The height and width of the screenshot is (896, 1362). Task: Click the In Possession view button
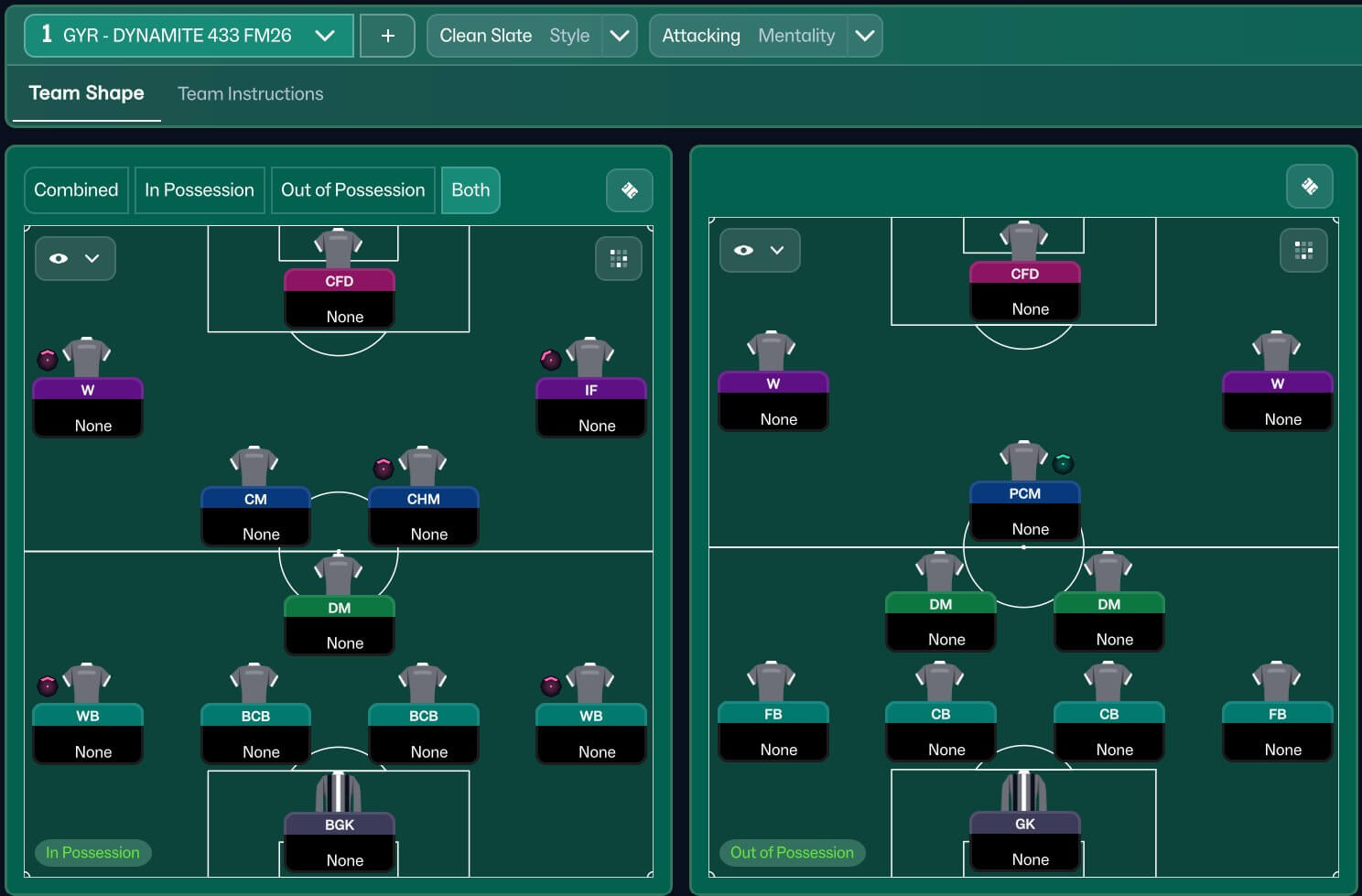[200, 190]
